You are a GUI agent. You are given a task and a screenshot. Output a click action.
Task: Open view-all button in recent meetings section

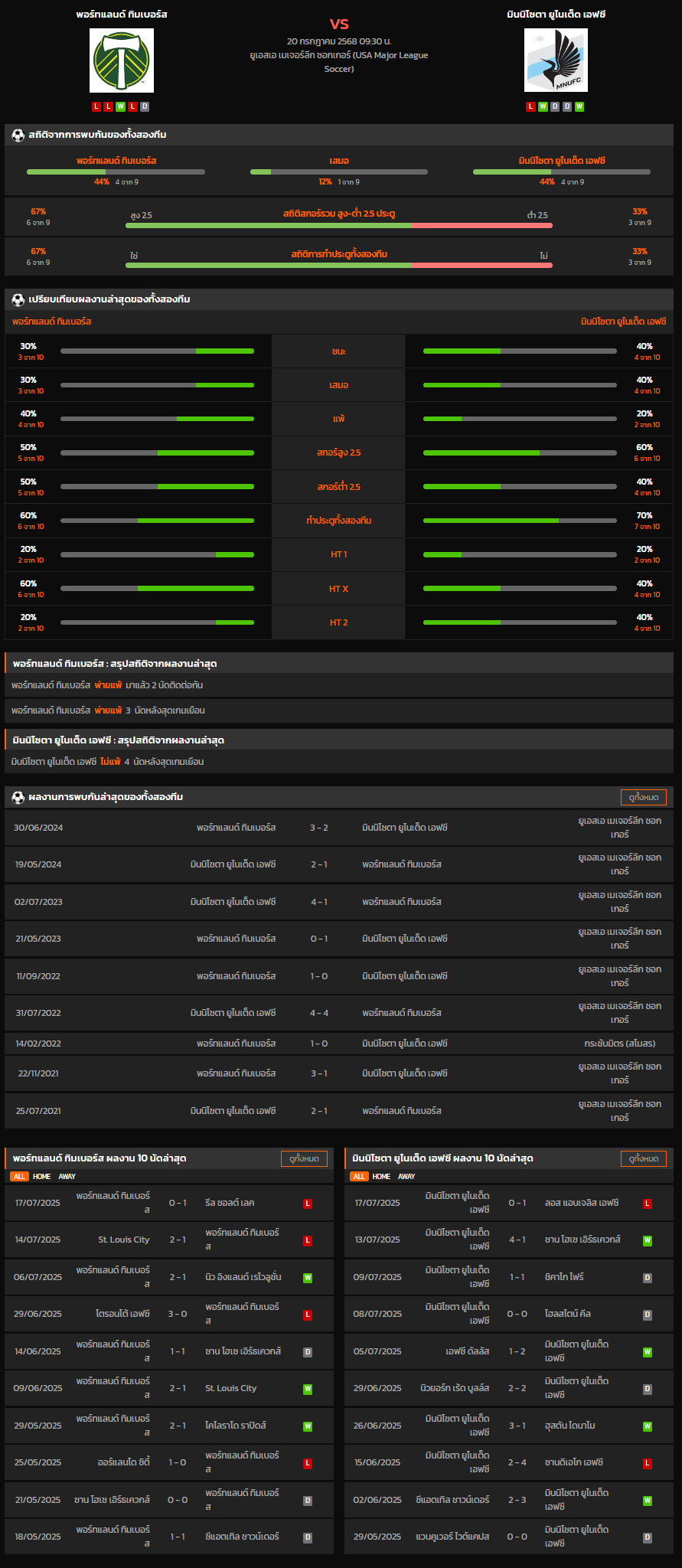(x=644, y=797)
